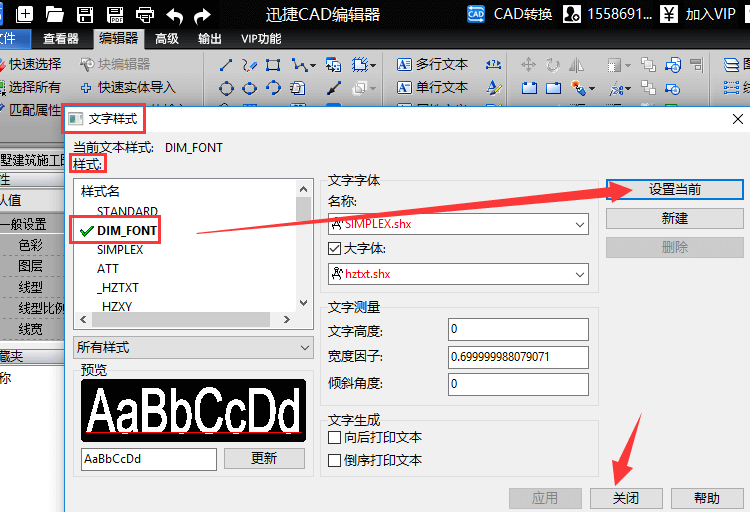This screenshot has width=750, height=512.
Task: Save the drawing using the floppy icon
Action: pos(85,14)
